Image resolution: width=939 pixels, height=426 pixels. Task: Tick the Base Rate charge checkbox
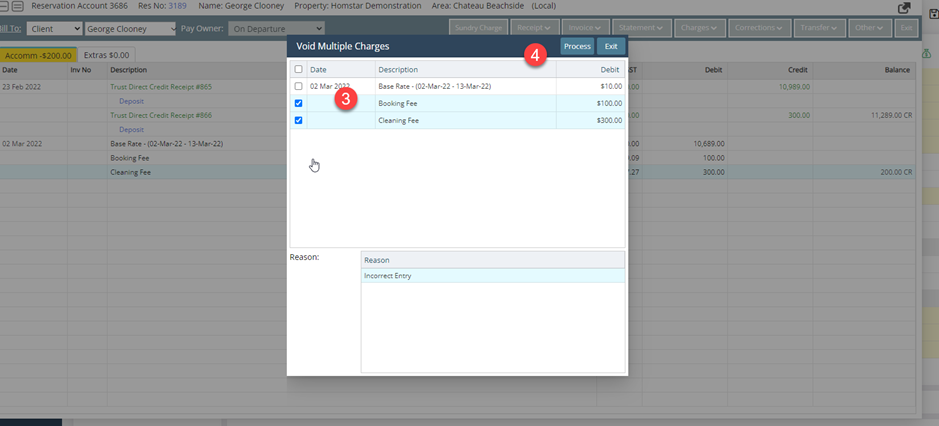coord(298,87)
